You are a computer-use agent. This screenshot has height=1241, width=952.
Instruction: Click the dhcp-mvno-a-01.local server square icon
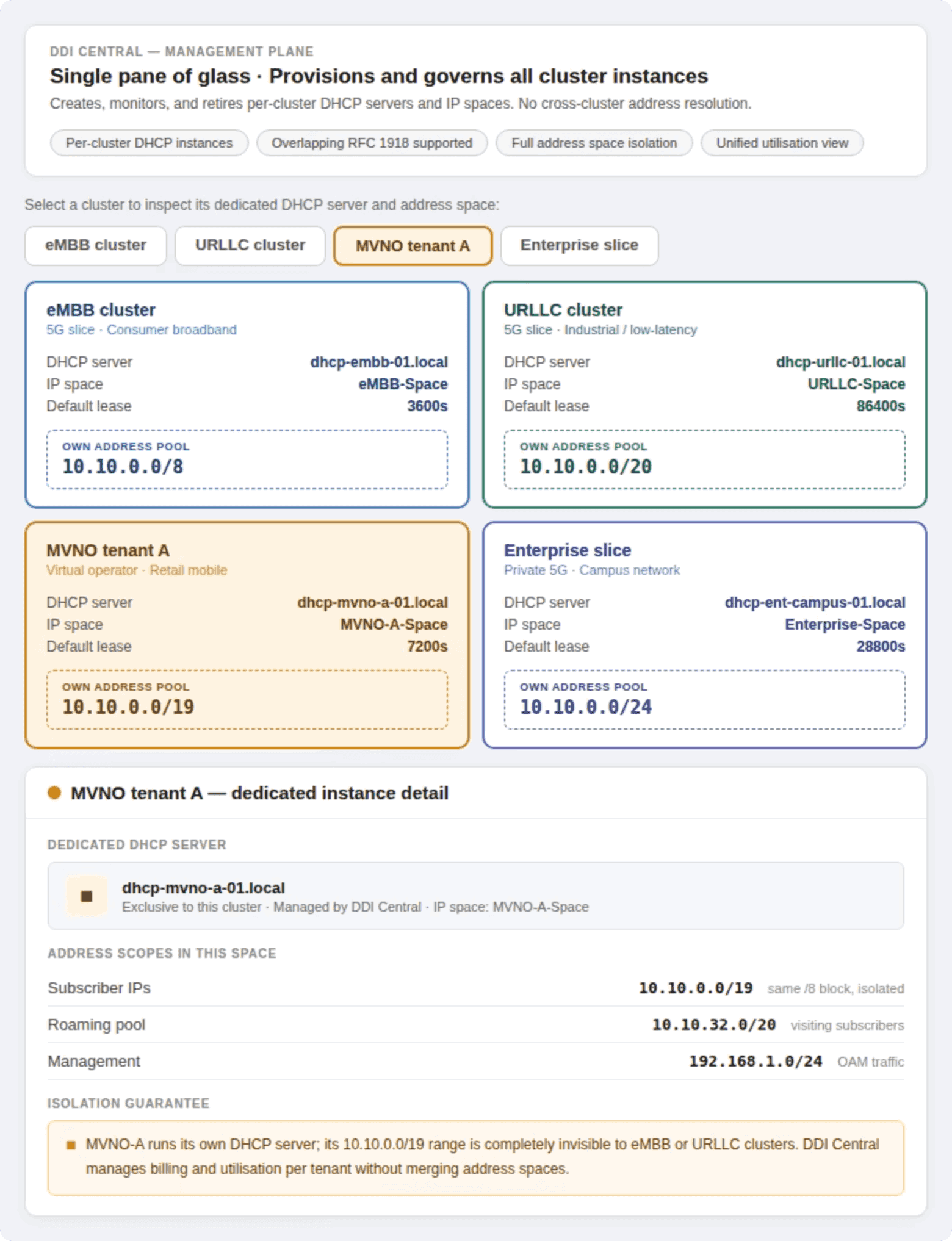pyautogui.click(x=87, y=896)
